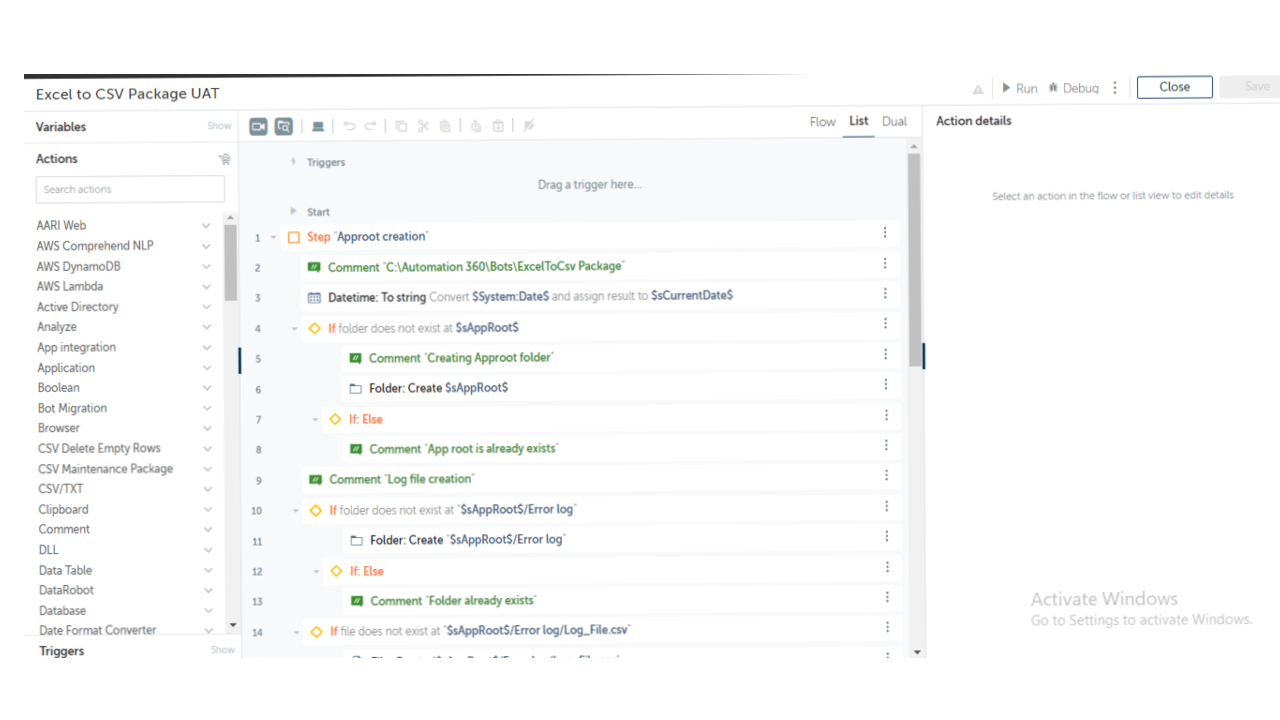Click the undo arrow in the toolbar
The height and width of the screenshot is (720, 1280).
pyautogui.click(x=349, y=126)
